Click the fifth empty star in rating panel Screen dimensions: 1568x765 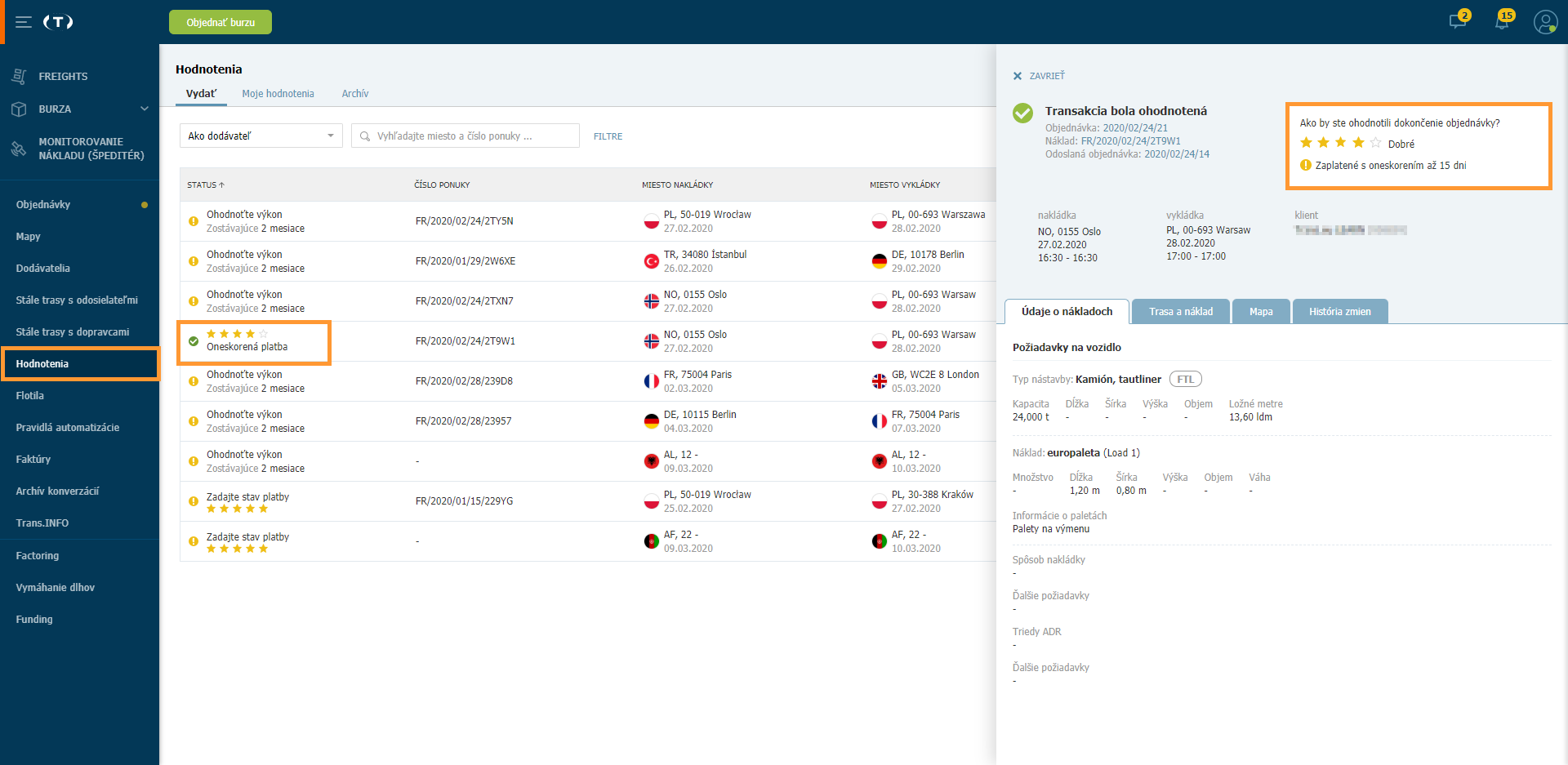1376,143
